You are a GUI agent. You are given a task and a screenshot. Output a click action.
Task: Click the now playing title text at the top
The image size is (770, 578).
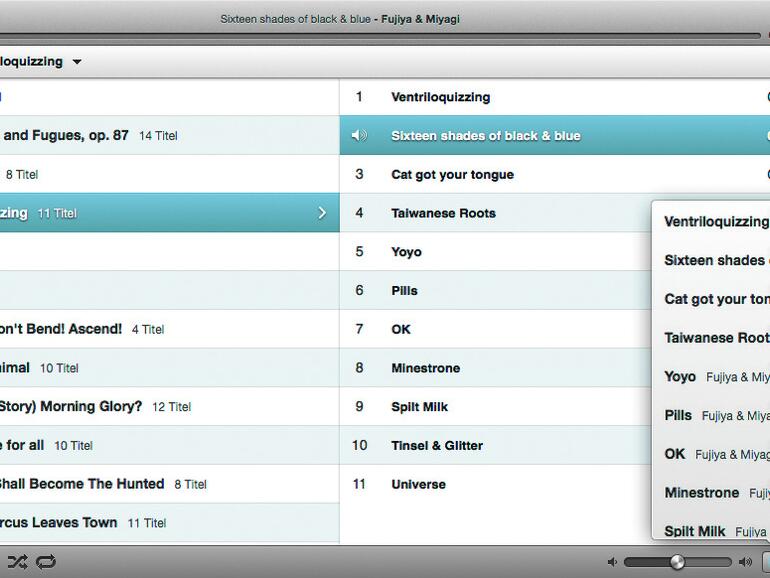click(x=340, y=19)
